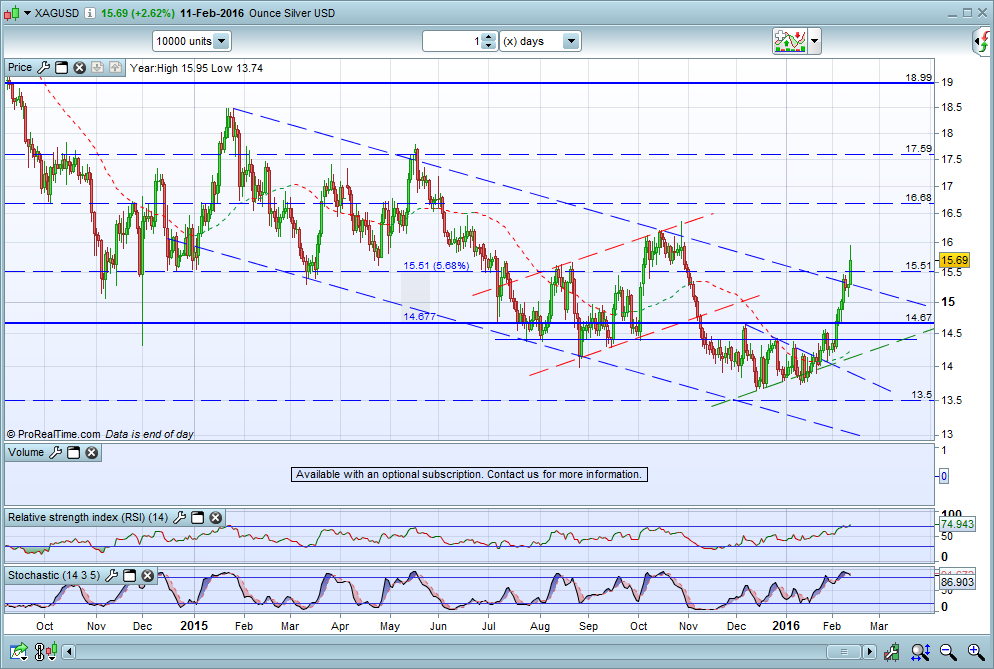The height and width of the screenshot is (669, 994).
Task: Click the volume subscription information notice
Action: [469, 474]
